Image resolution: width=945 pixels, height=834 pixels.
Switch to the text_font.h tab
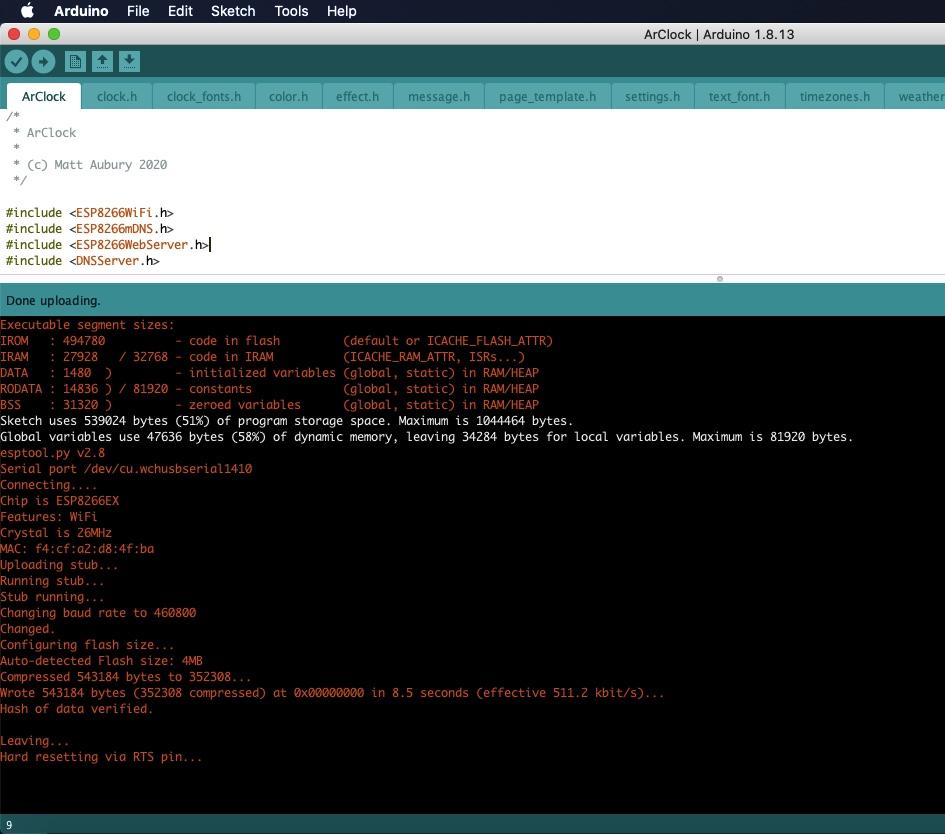point(739,96)
